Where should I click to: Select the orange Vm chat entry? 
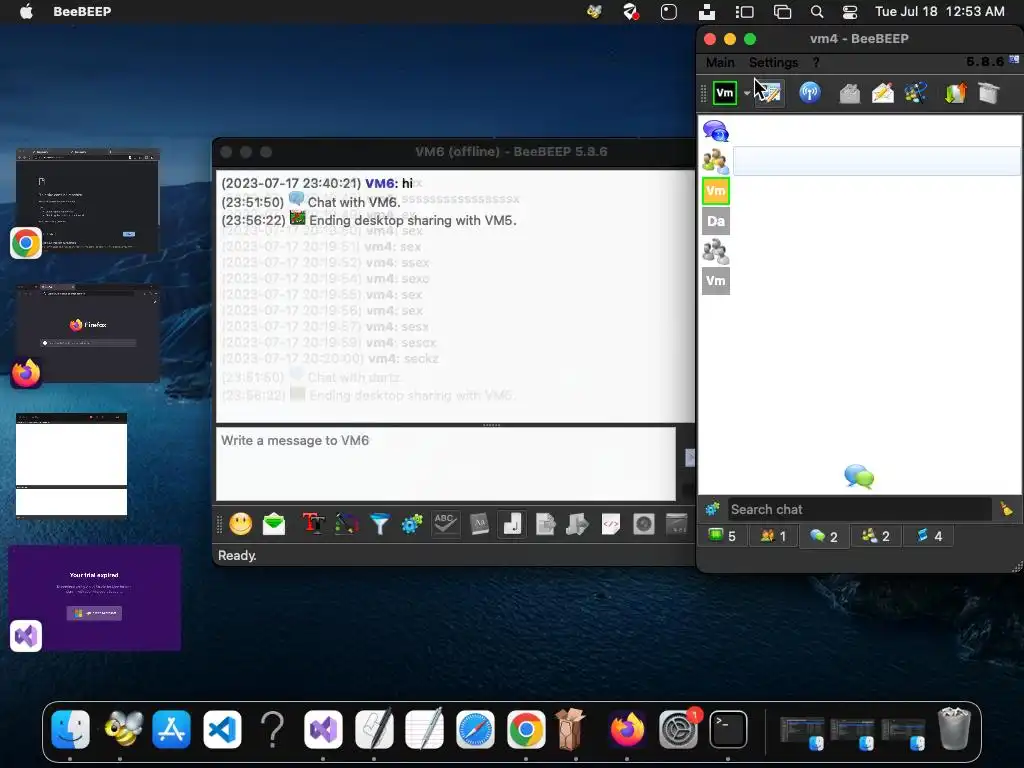(x=716, y=191)
